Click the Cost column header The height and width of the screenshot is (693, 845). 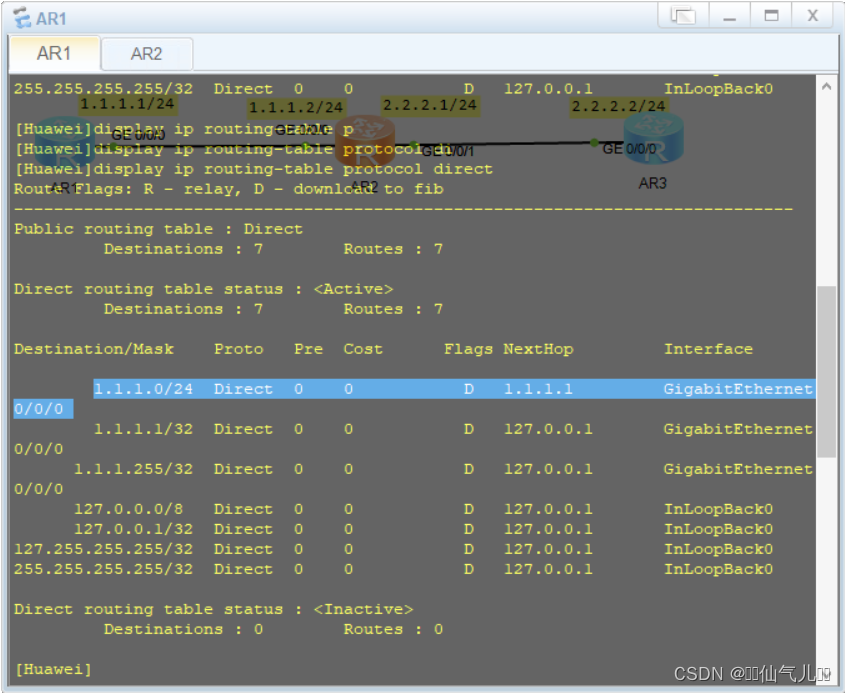(363, 349)
